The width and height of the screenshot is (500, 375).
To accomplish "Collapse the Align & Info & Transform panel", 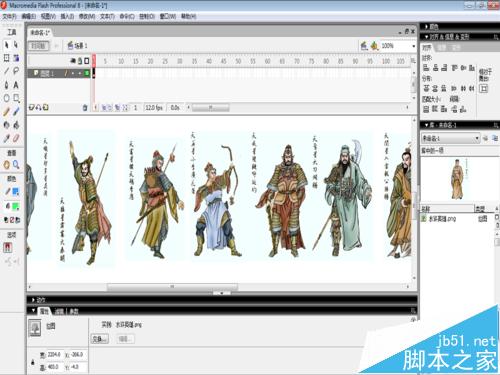I will point(426,37).
